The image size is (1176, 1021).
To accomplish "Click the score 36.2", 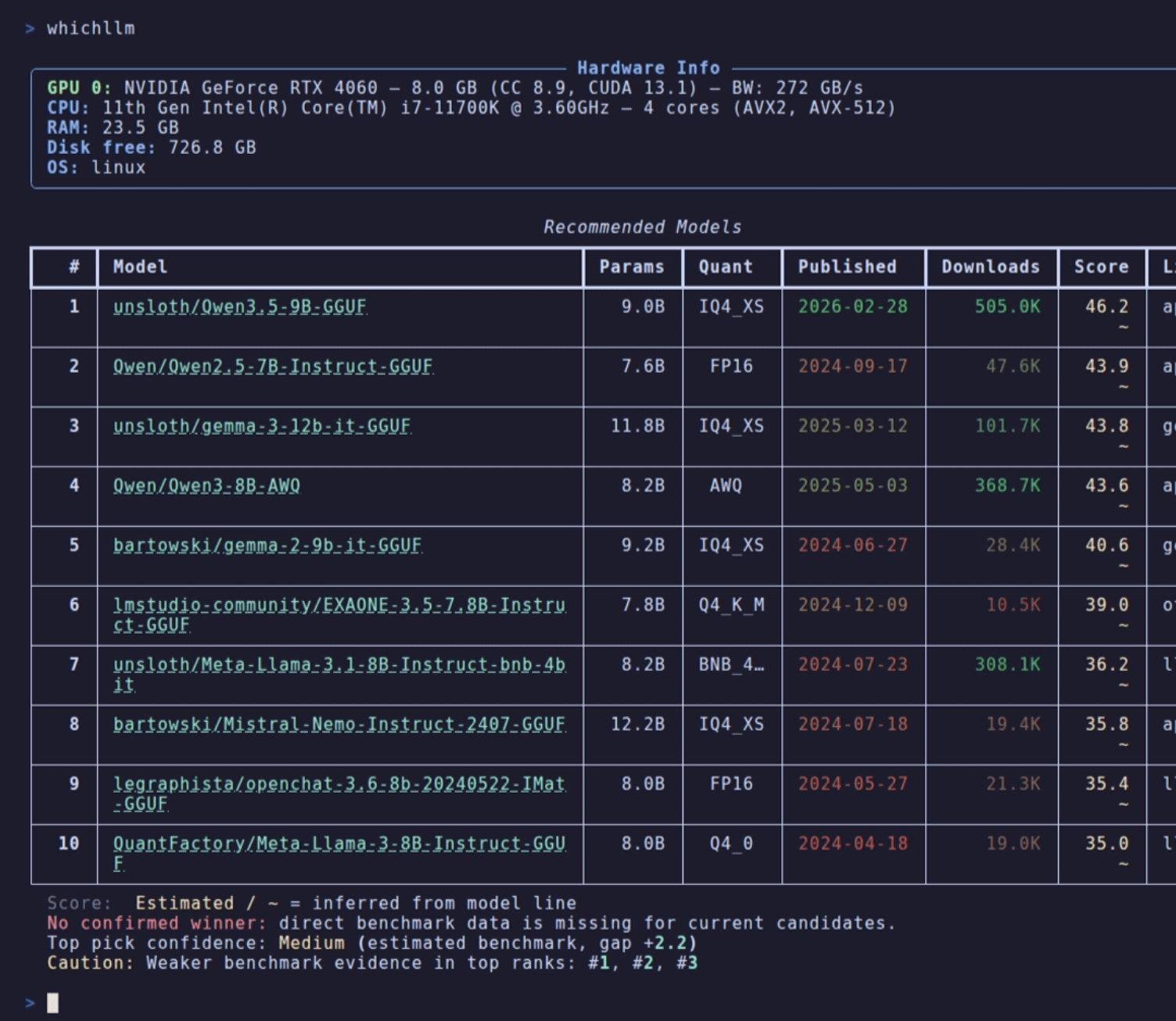I will [x=1107, y=665].
